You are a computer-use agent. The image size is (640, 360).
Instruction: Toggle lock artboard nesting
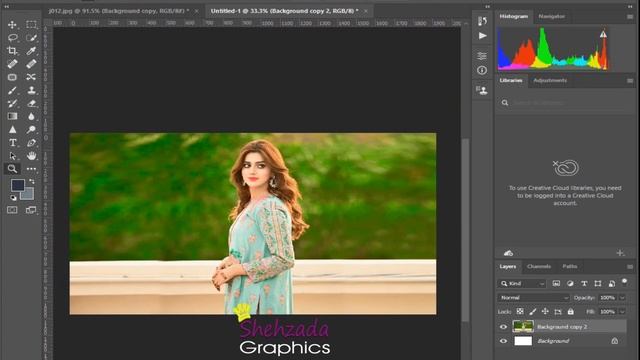coord(558,312)
